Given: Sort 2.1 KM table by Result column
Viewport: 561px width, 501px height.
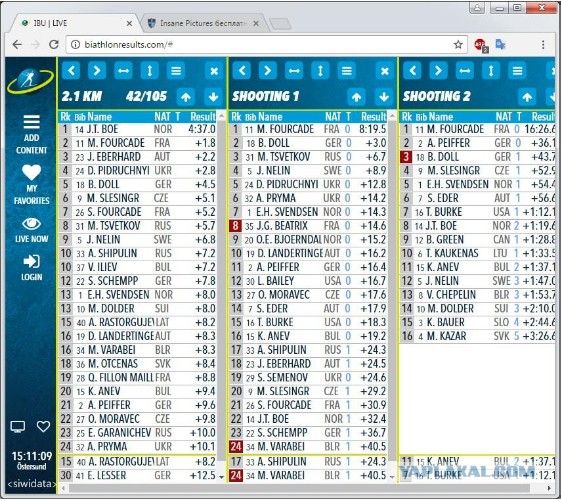Looking at the screenshot, I should [x=203, y=117].
